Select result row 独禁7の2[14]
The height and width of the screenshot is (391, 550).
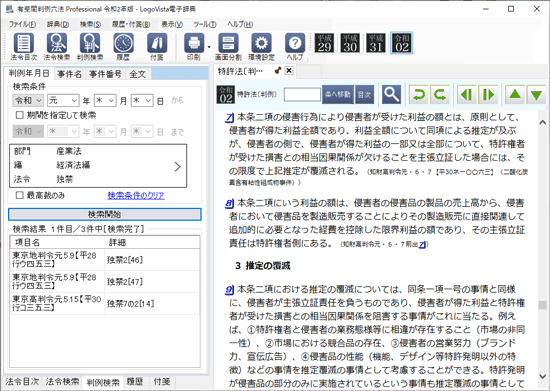(x=105, y=303)
